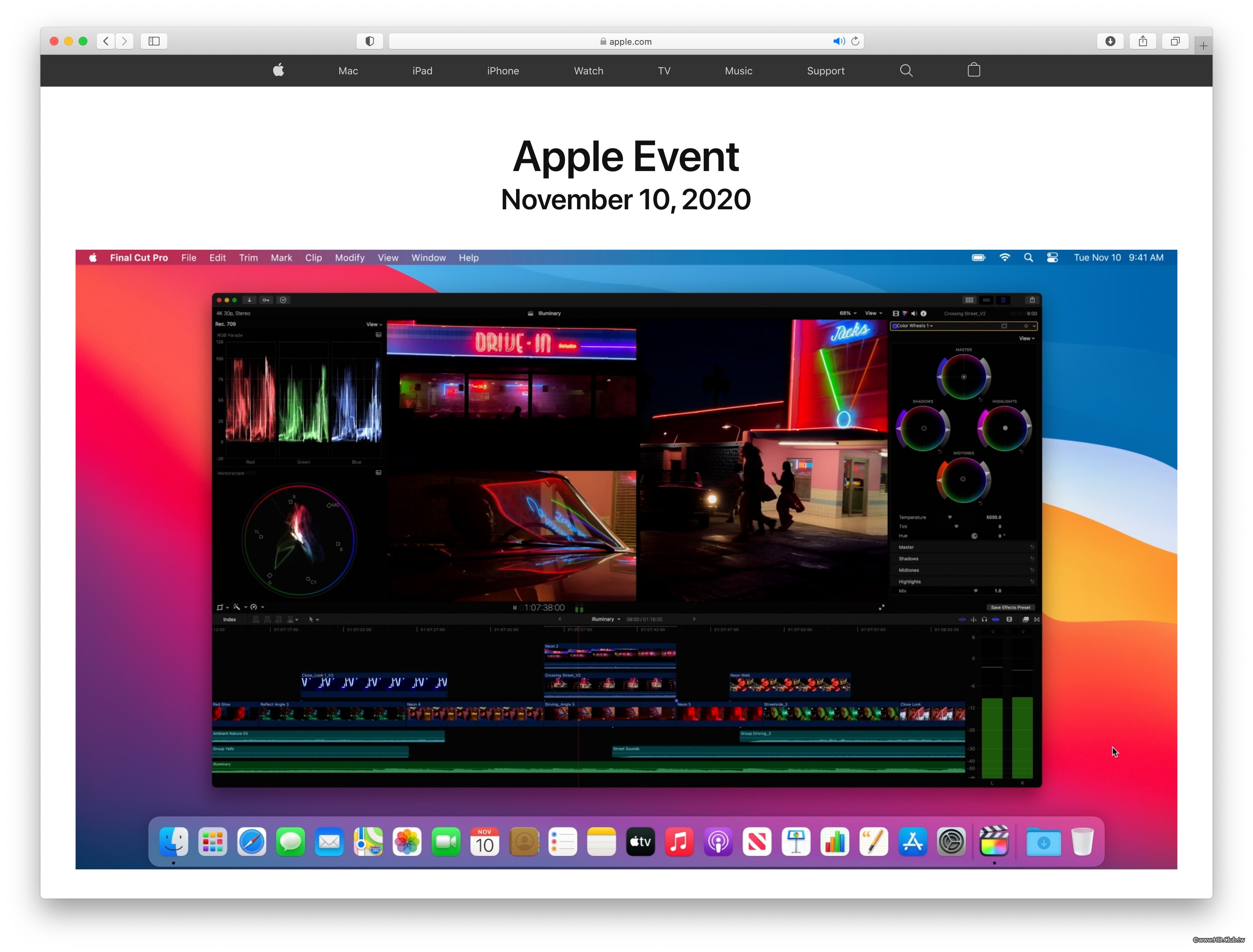This screenshot has width=1253, height=952.
Task: Open the keyword editor key icon
Action: 266,300
